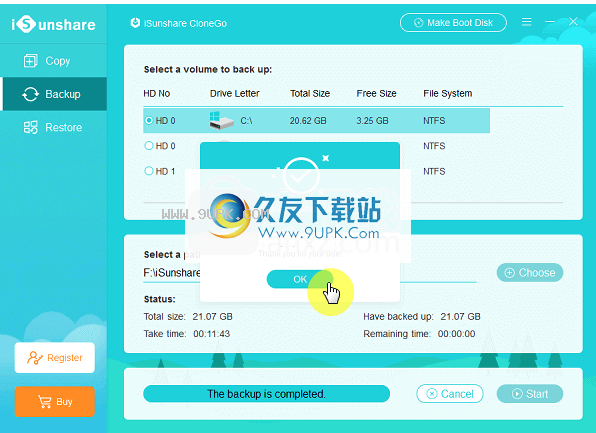The image size is (596, 433).
Task: Click the Restore grid icon
Action: click(x=30, y=127)
